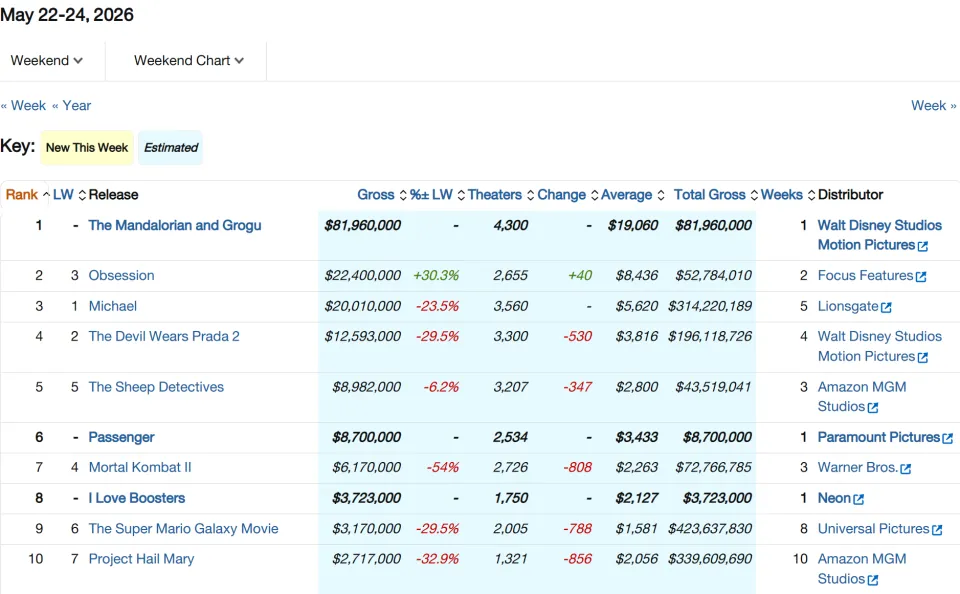
Task: Expand the Weekend Chart dropdown
Action: [x=189, y=61]
